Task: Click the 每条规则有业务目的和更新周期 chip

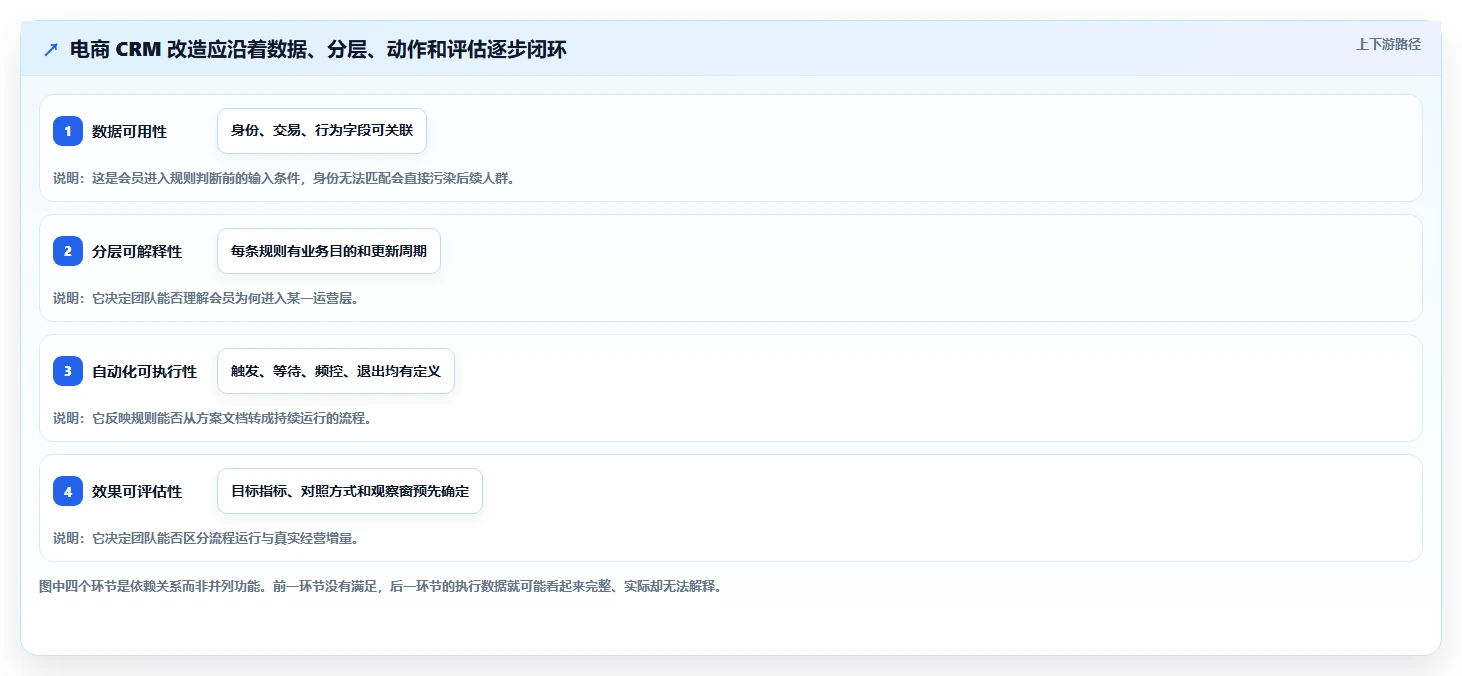Action: coord(329,251)
